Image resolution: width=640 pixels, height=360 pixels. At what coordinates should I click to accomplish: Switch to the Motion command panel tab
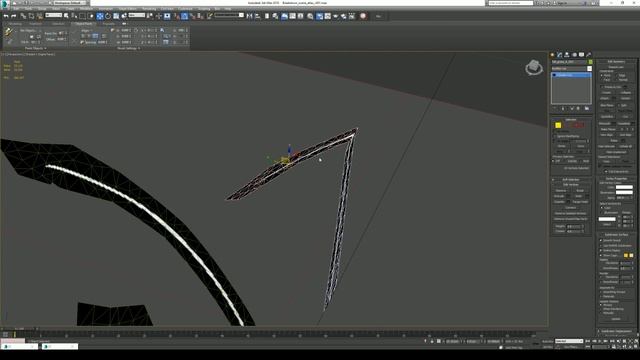pos(574,55)
